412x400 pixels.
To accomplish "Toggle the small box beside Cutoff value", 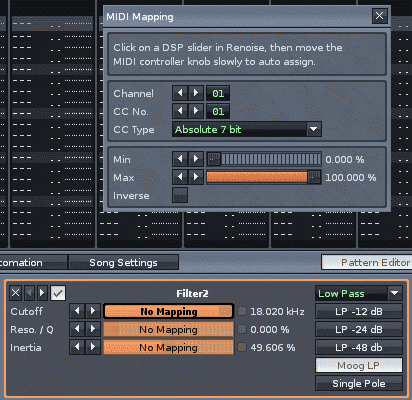I will click(x=242, y=311).
